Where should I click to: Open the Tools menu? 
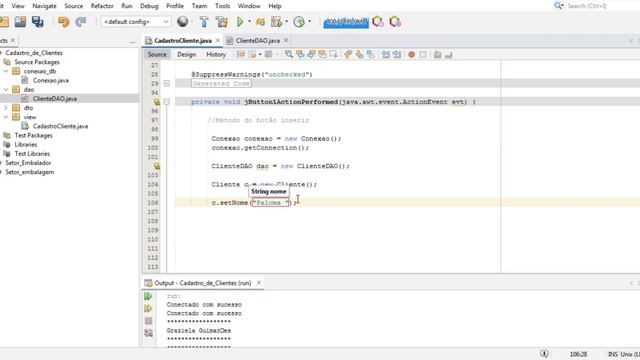tap(222, 6)
